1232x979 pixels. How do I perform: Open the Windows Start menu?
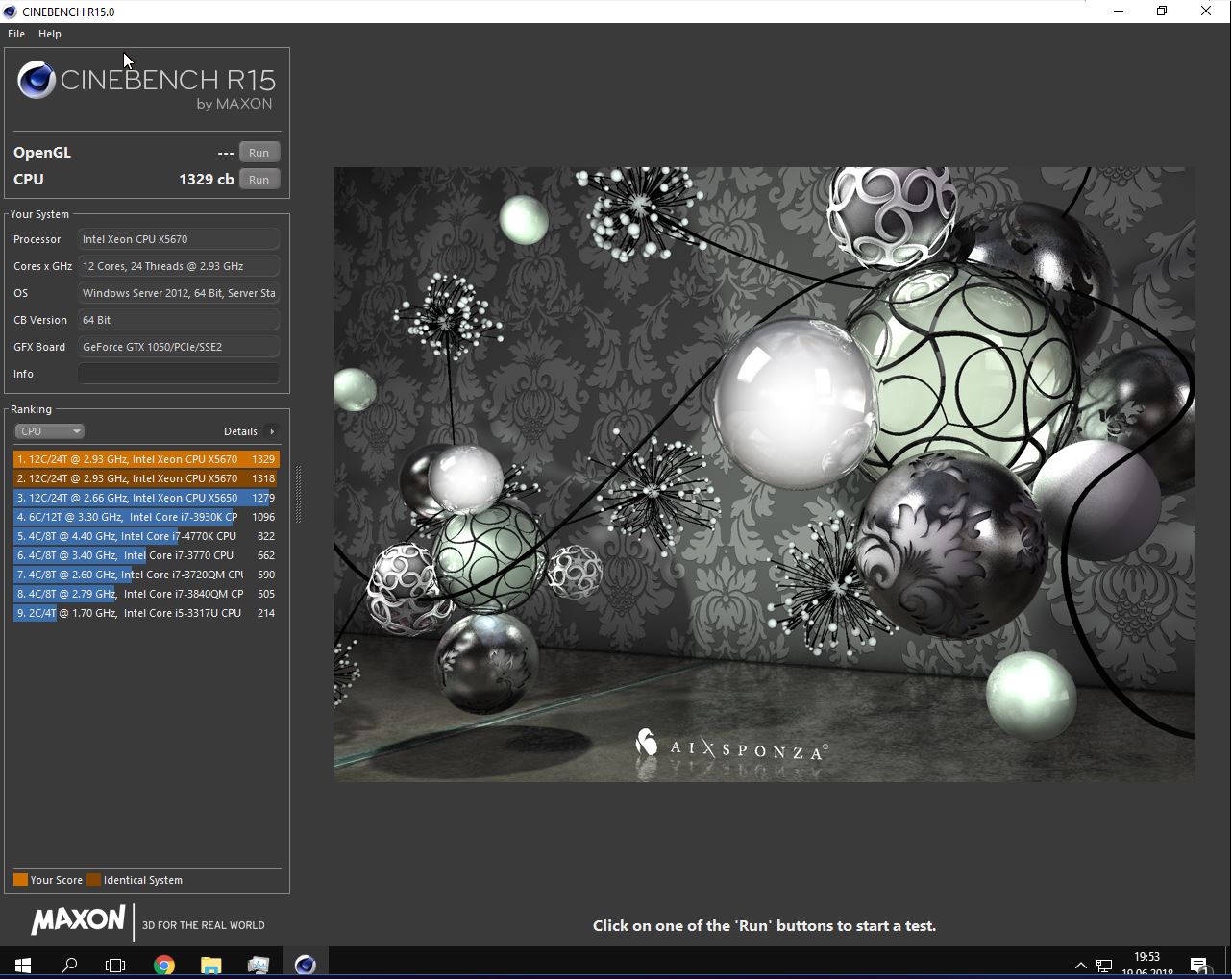click(x=23, y=965)
